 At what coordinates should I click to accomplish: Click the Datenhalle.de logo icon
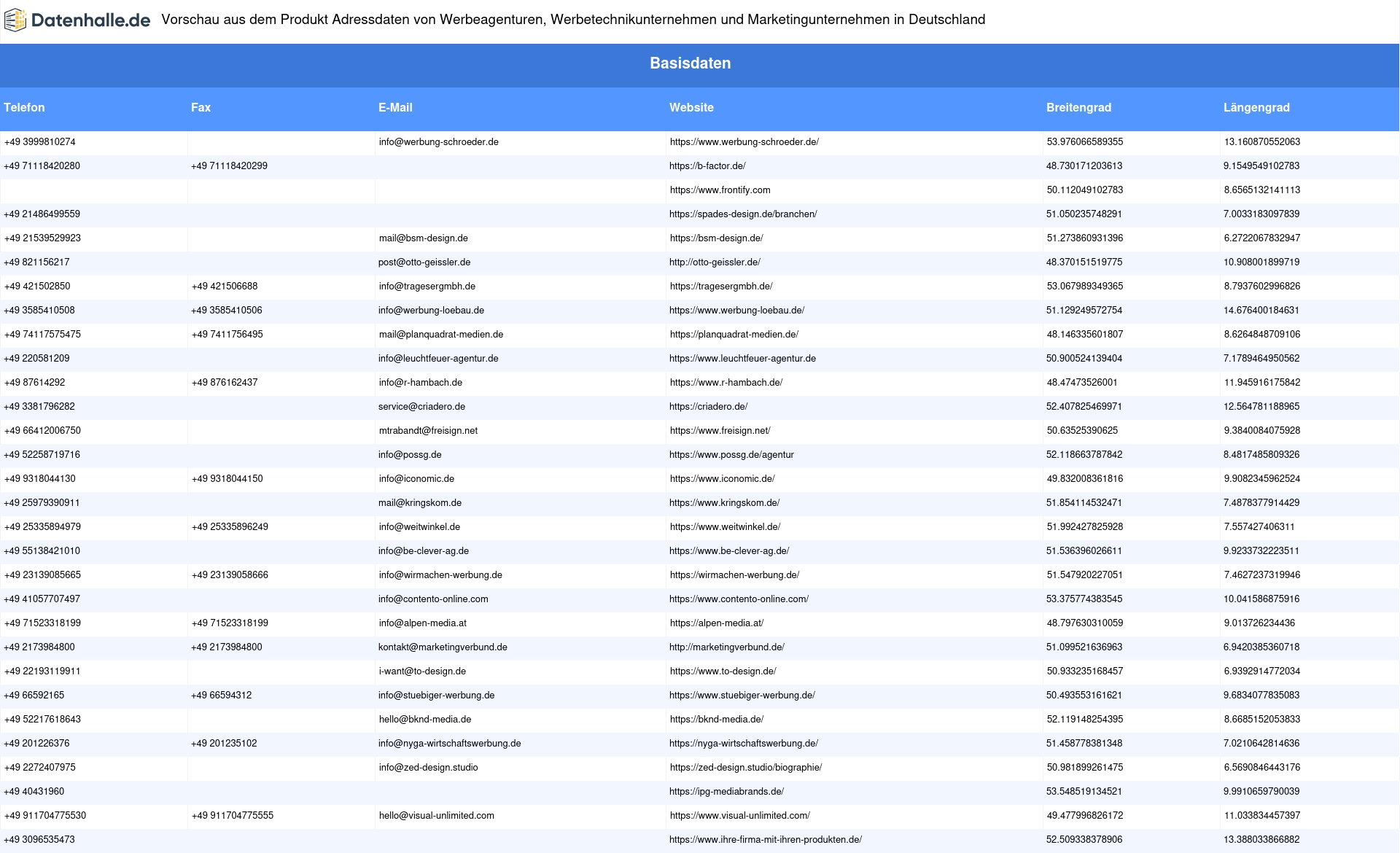(x=15, y=20)
